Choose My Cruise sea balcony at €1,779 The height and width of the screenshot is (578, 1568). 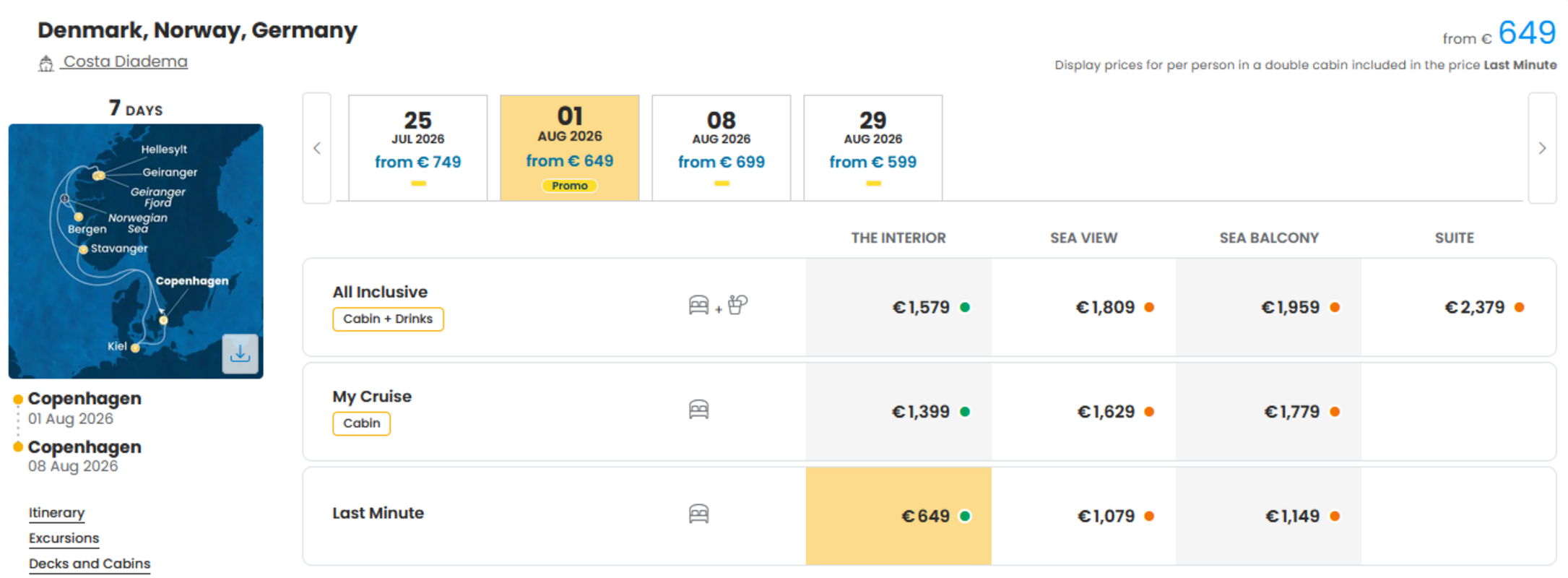tap(1269, 412)
